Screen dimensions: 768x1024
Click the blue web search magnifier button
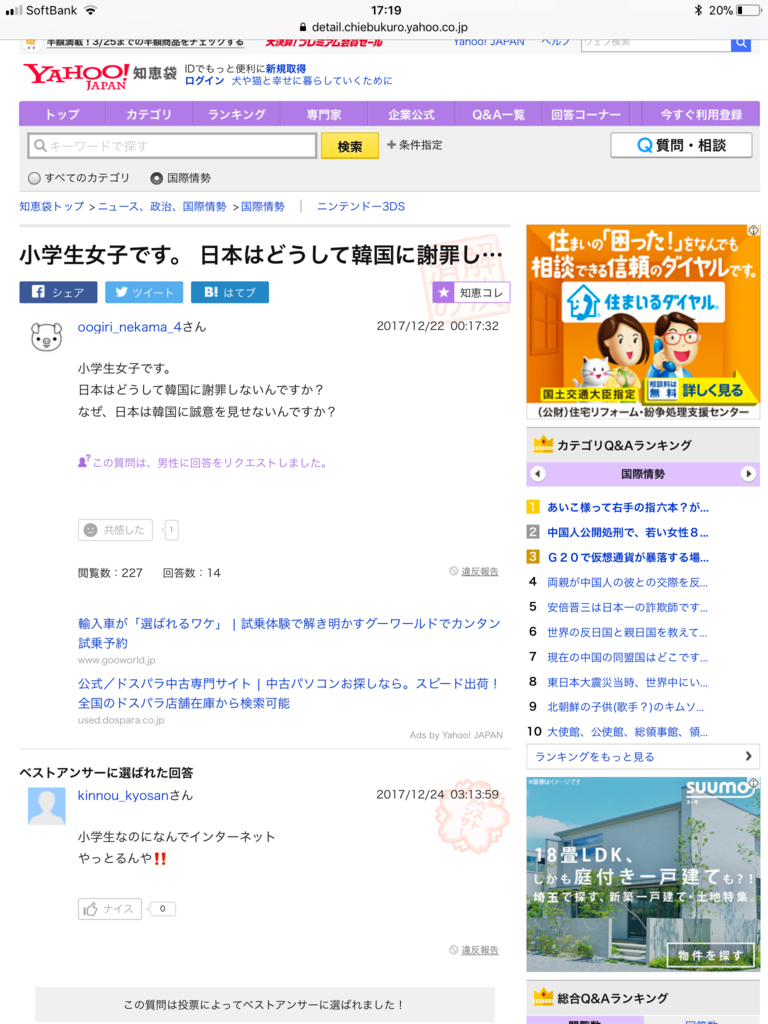[741, 43]
